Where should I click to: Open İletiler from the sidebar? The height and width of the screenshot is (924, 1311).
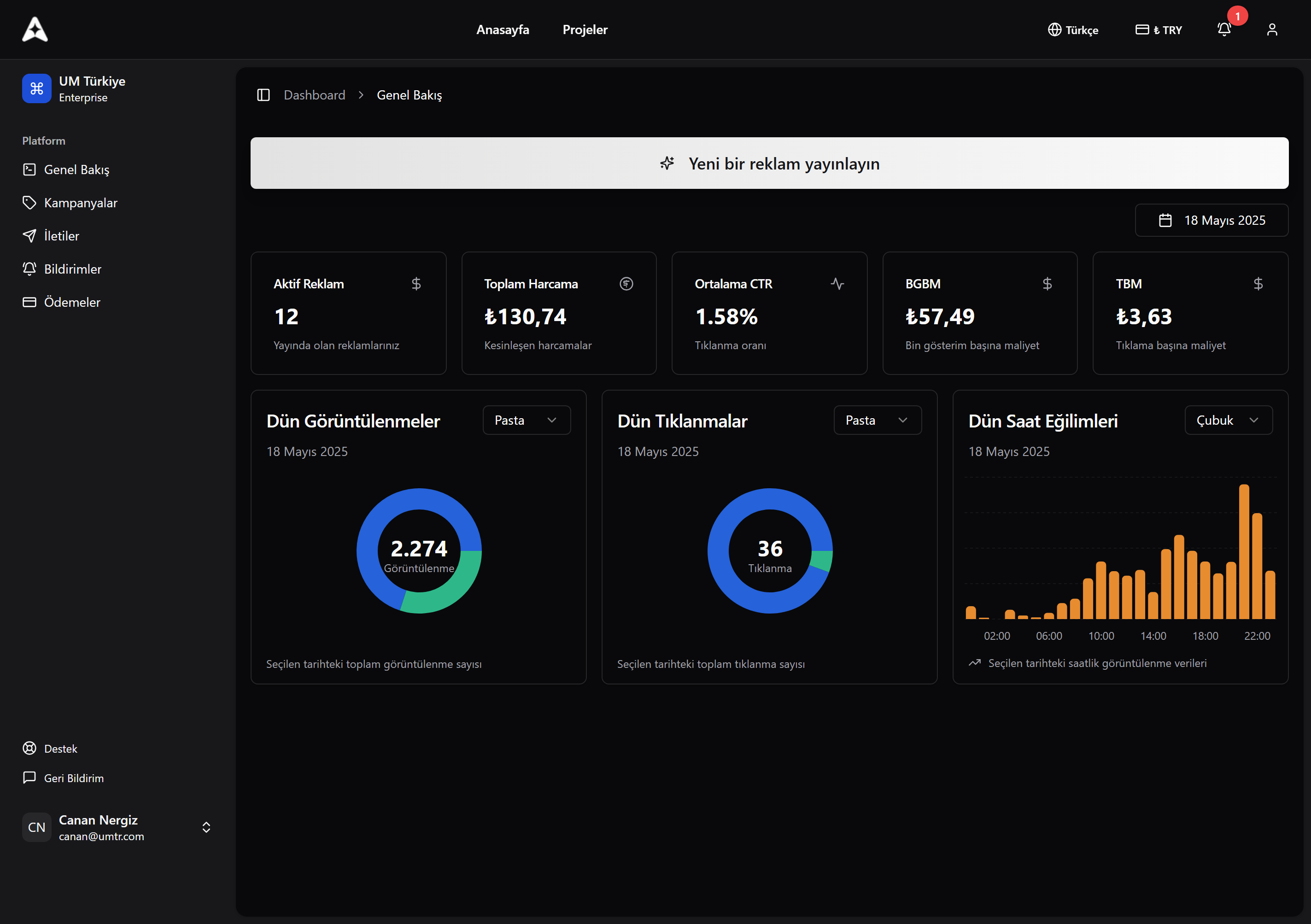pos(62,235)
